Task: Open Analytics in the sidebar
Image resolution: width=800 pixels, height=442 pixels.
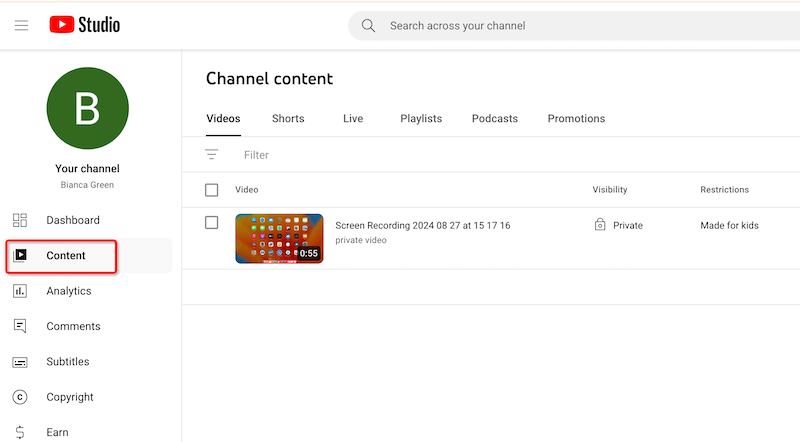Action: [68, 291]
